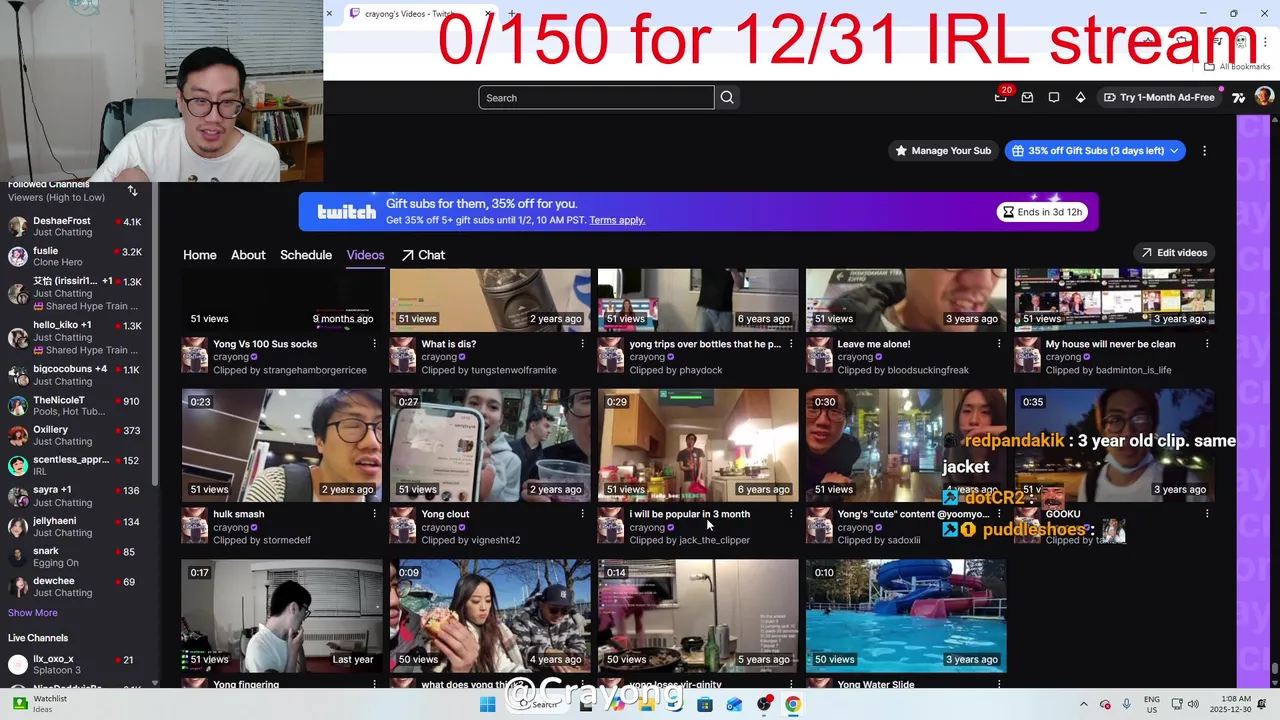Select the Videos tab

pyautogui.click(x=365, y=255)
